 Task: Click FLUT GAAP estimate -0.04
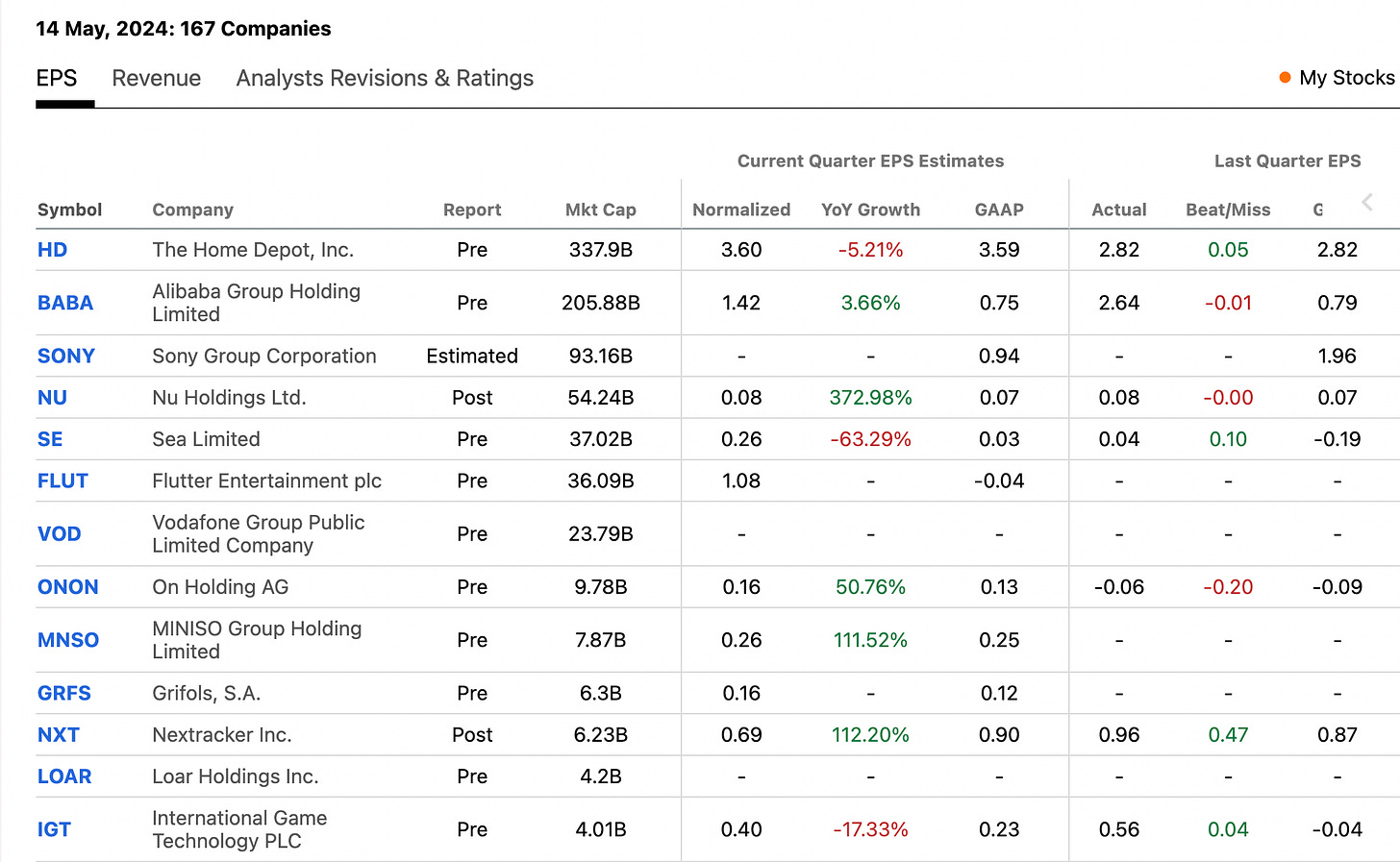point(999,480)
